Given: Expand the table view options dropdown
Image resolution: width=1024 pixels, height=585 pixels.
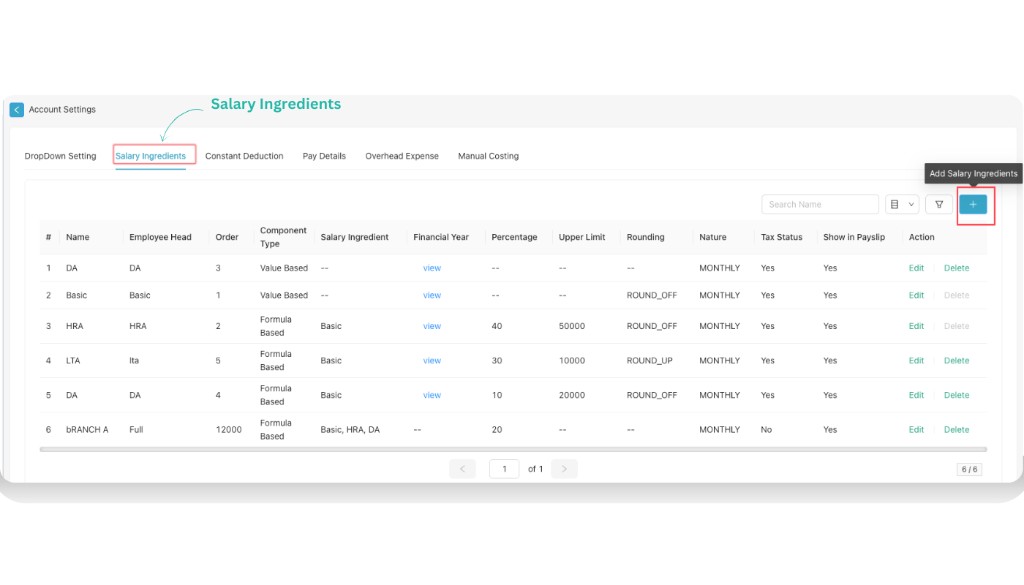Looking at the screenshot, I should [x=902, y=204].
